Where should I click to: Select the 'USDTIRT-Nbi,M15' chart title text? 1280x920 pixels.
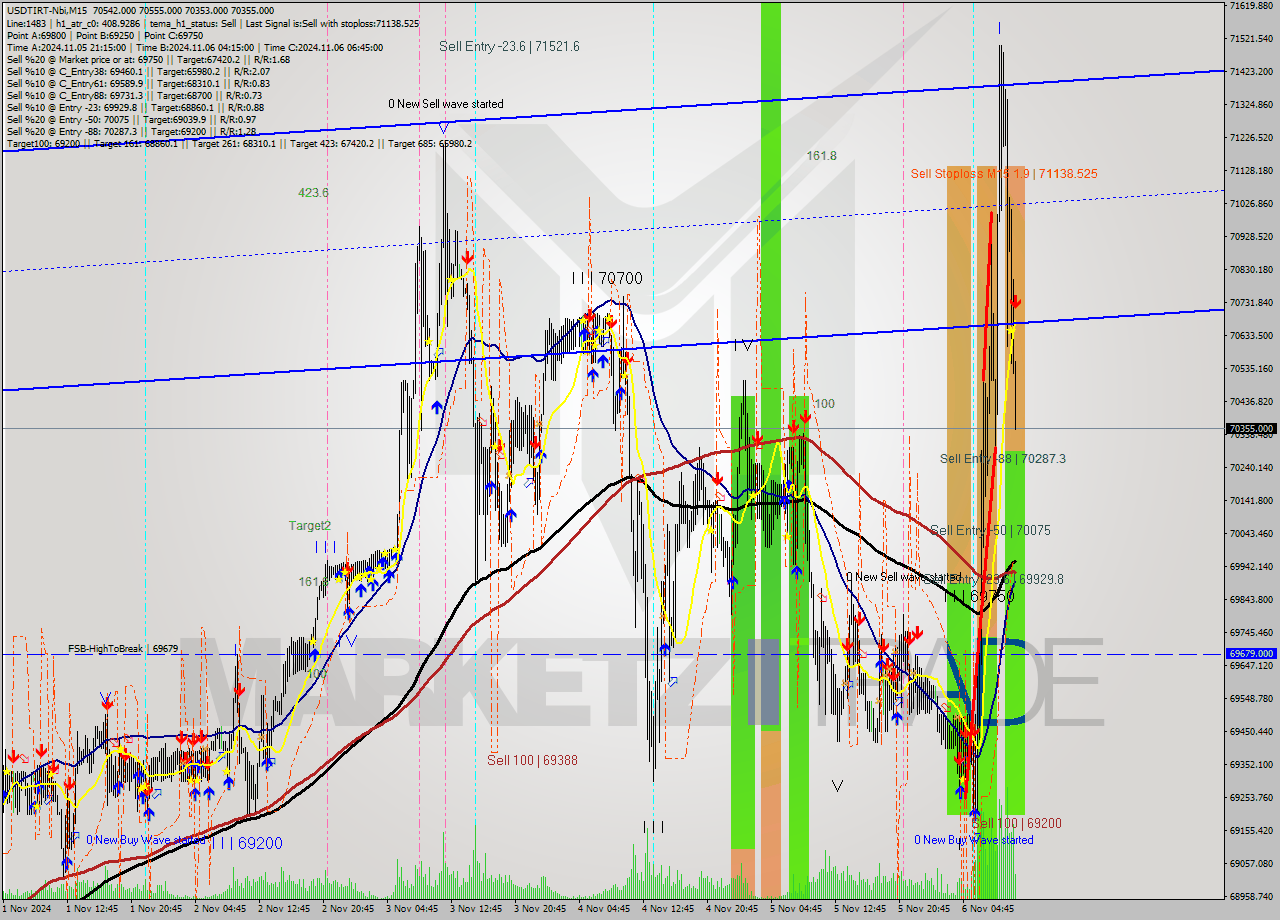(x=48, y=10)
